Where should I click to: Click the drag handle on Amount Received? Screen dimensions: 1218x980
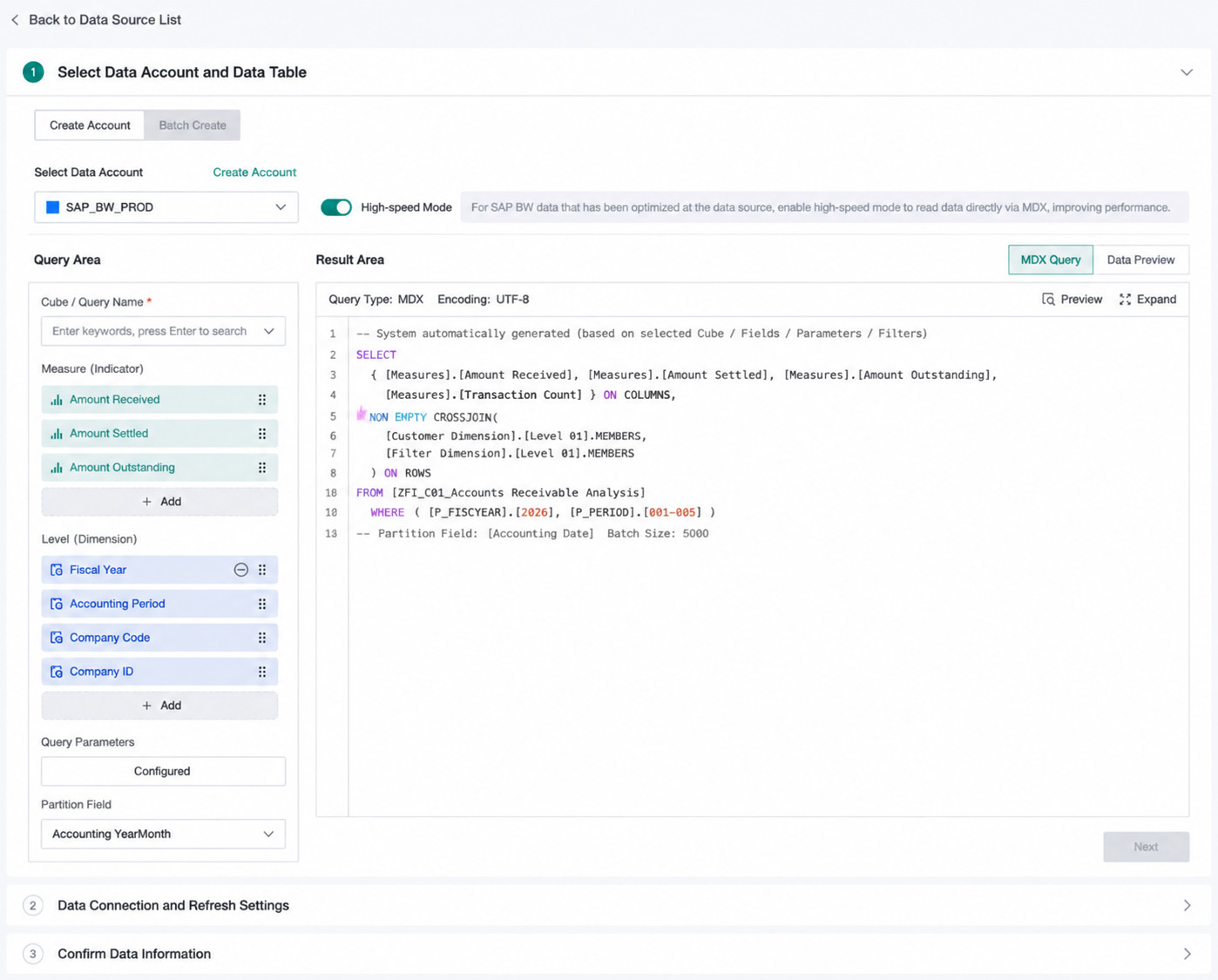click(x=262, y=400)
